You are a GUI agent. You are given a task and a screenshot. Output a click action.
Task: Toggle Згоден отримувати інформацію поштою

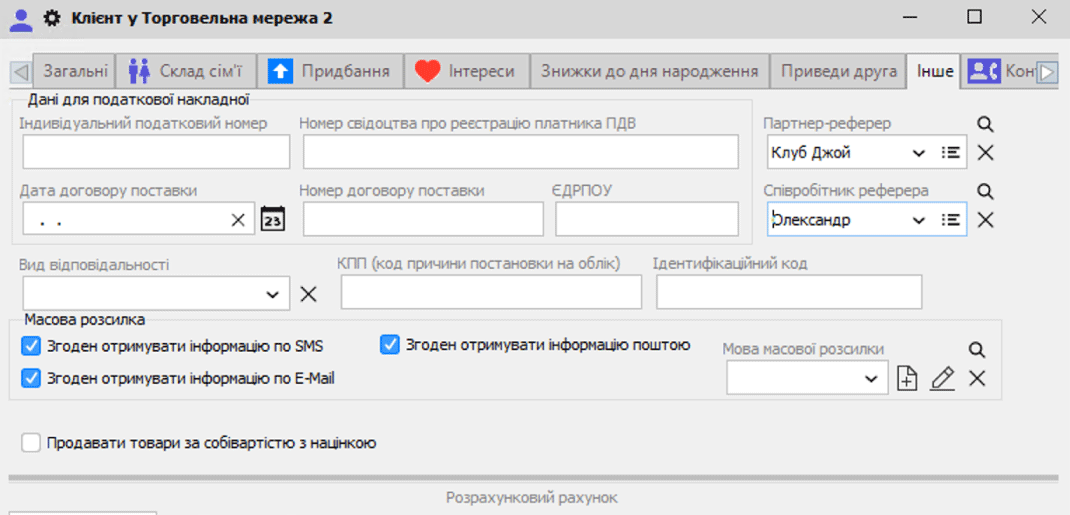390,344
